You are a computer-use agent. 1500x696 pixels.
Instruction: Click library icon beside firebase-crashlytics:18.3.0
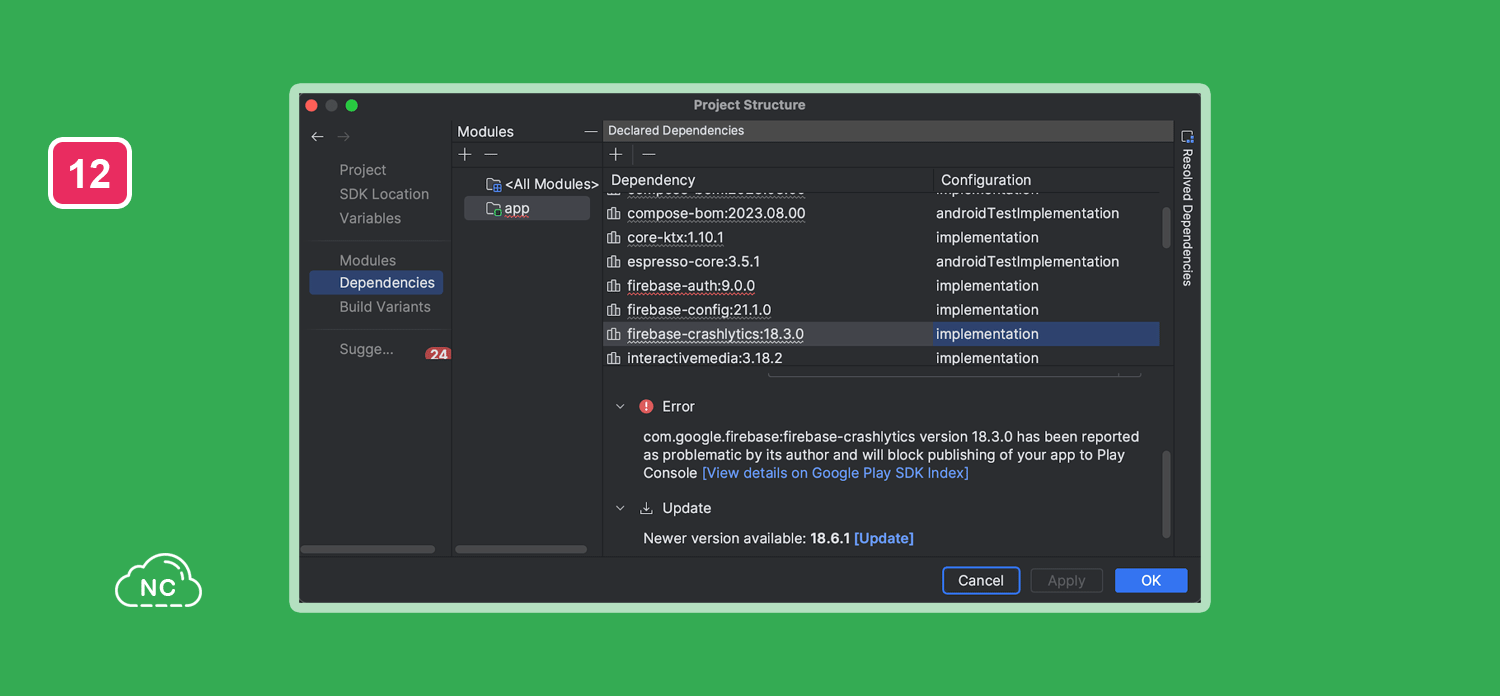point(614,334)
